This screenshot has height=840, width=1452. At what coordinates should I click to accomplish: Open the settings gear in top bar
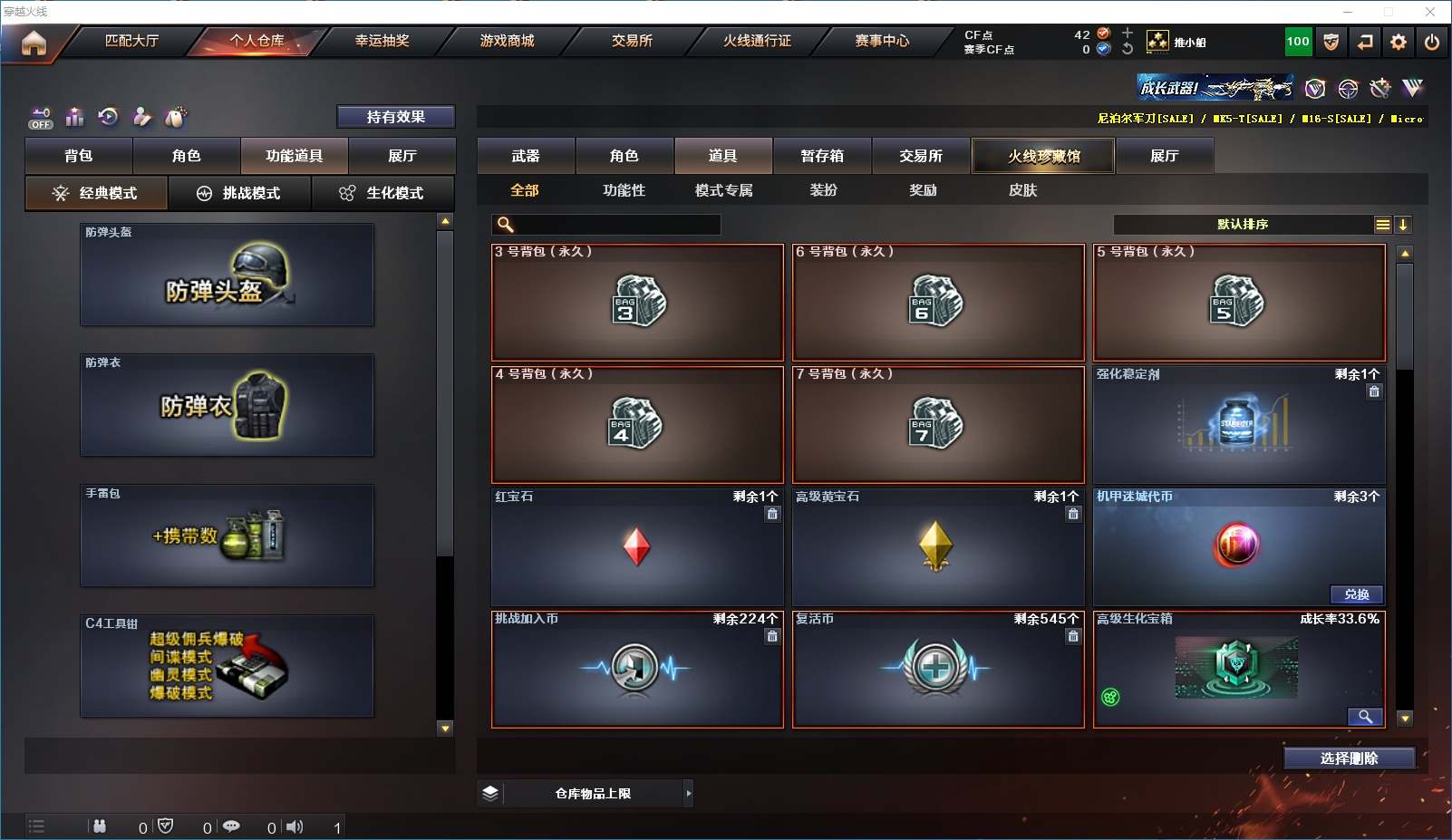click(1399, 42)
